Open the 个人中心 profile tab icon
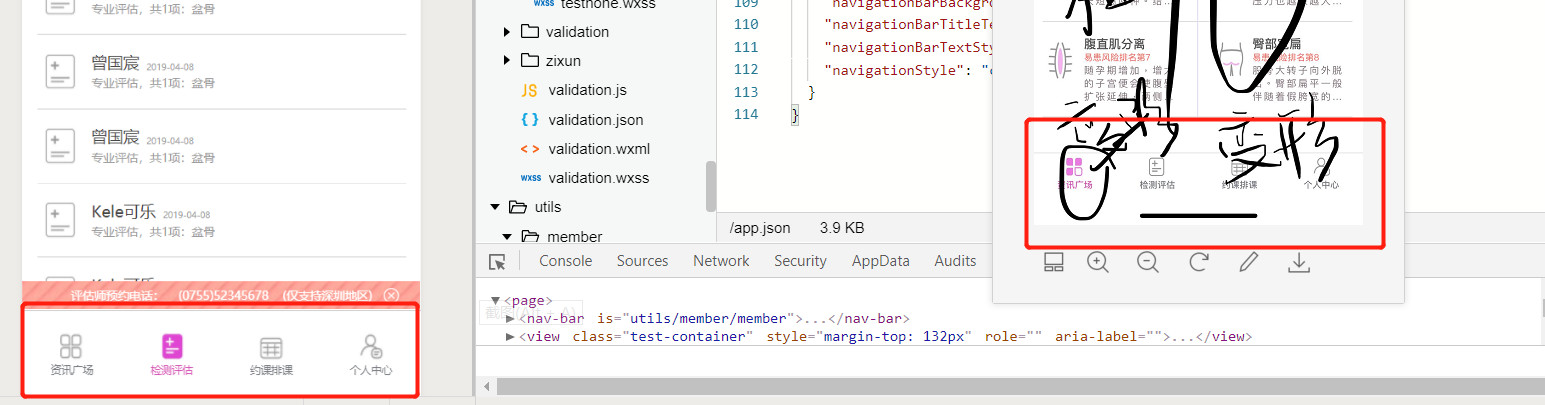This screenshot has height=405, width=1545. pos(371,347)
